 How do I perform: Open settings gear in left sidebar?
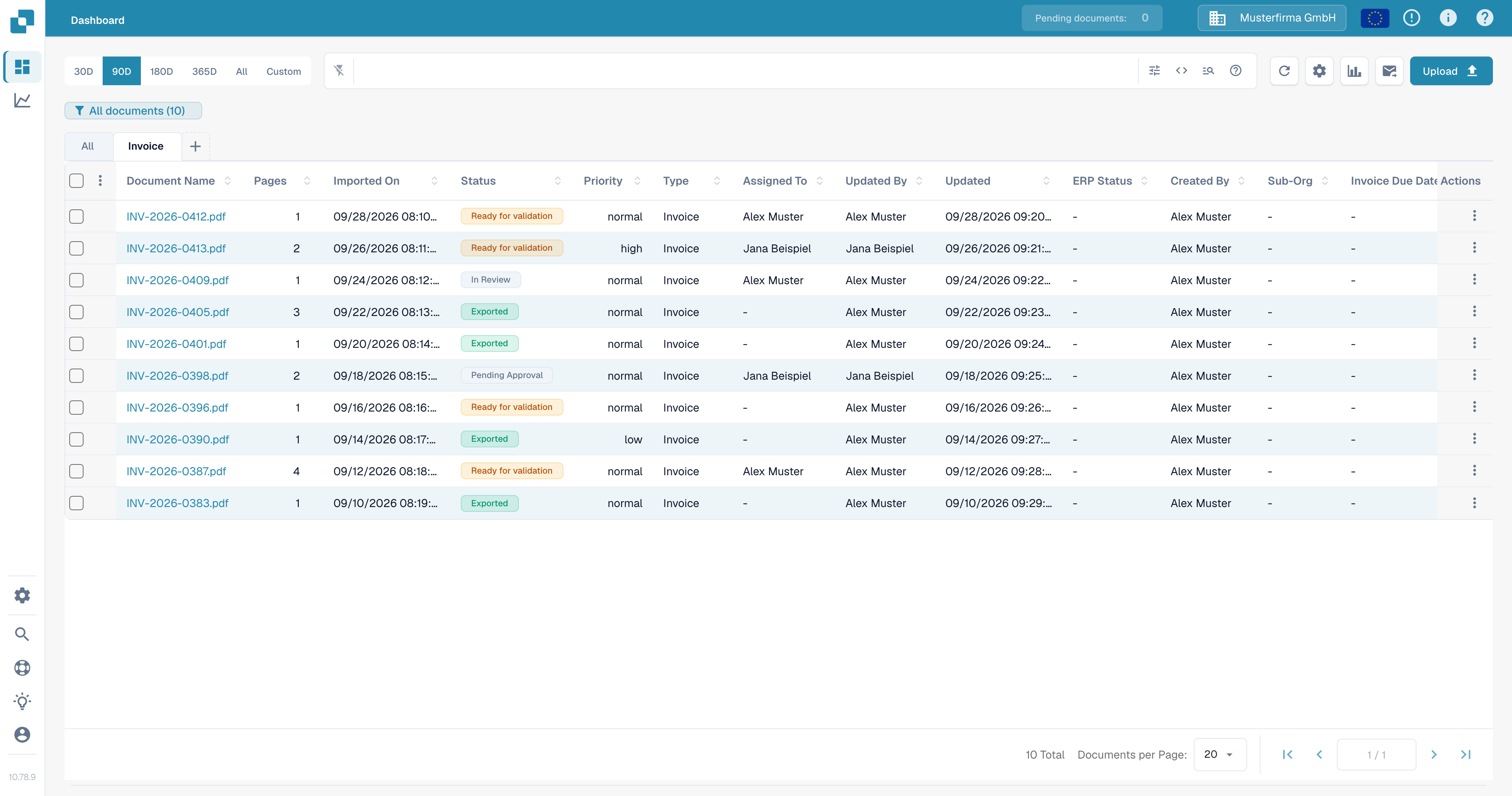(22, 595)
